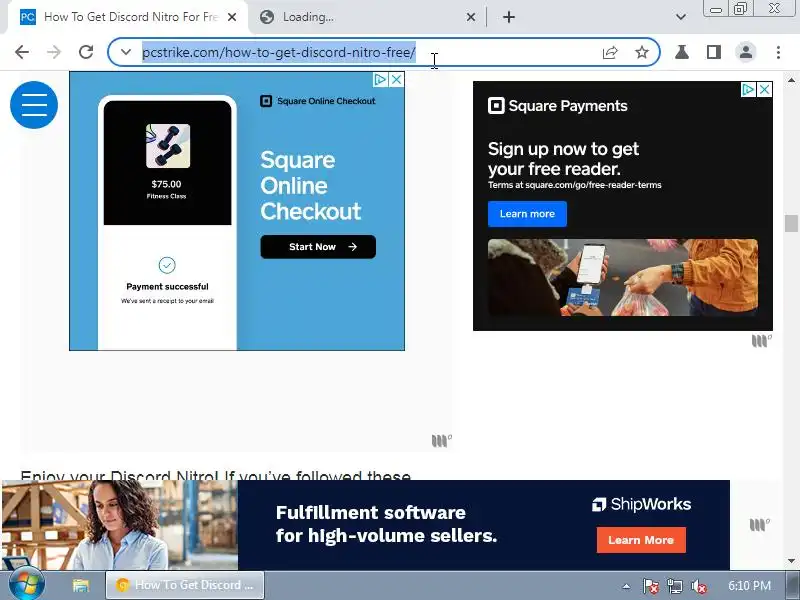Click the Square Online Checkout headline
Image resolution: width=800 pixels, height=600 pixels.
[311, 186]
